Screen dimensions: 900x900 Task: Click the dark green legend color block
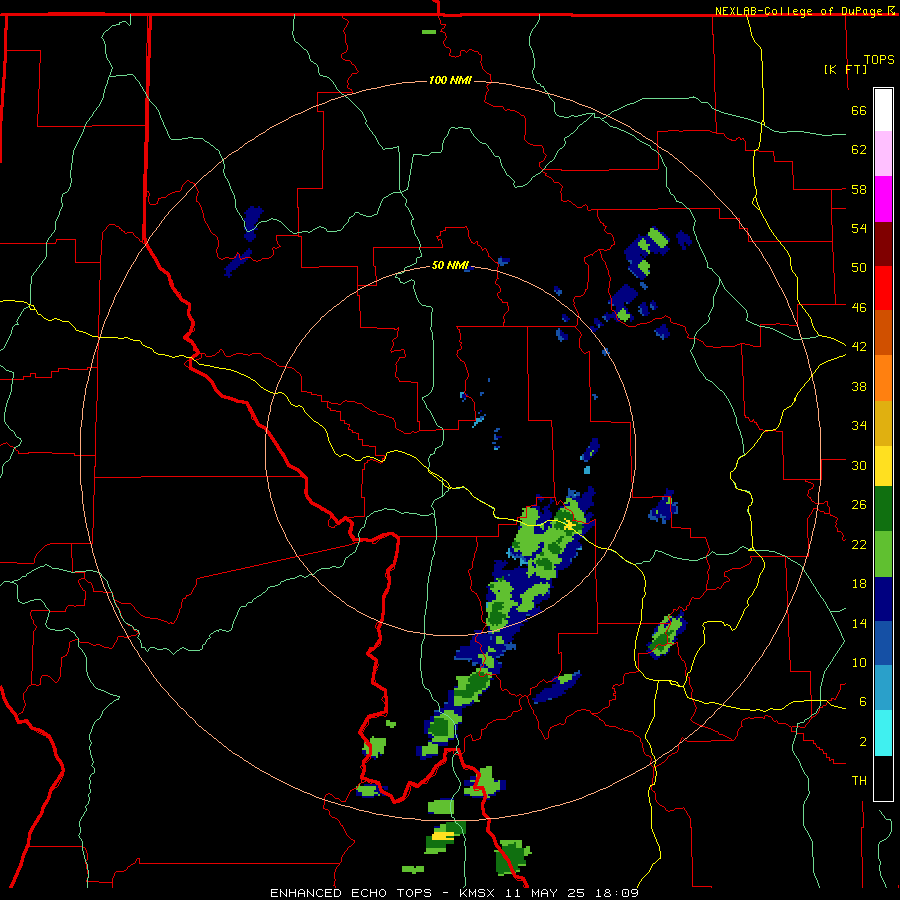883,509
